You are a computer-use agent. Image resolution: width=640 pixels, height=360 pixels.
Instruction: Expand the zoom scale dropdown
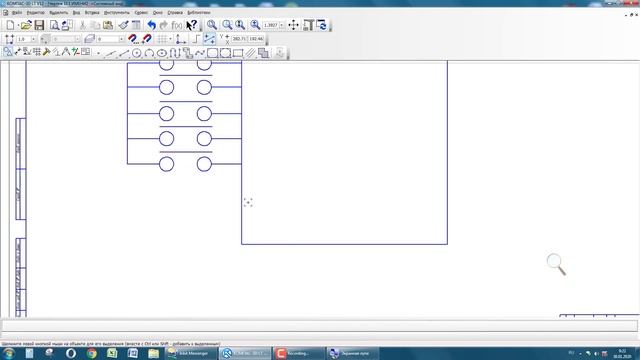282,25
